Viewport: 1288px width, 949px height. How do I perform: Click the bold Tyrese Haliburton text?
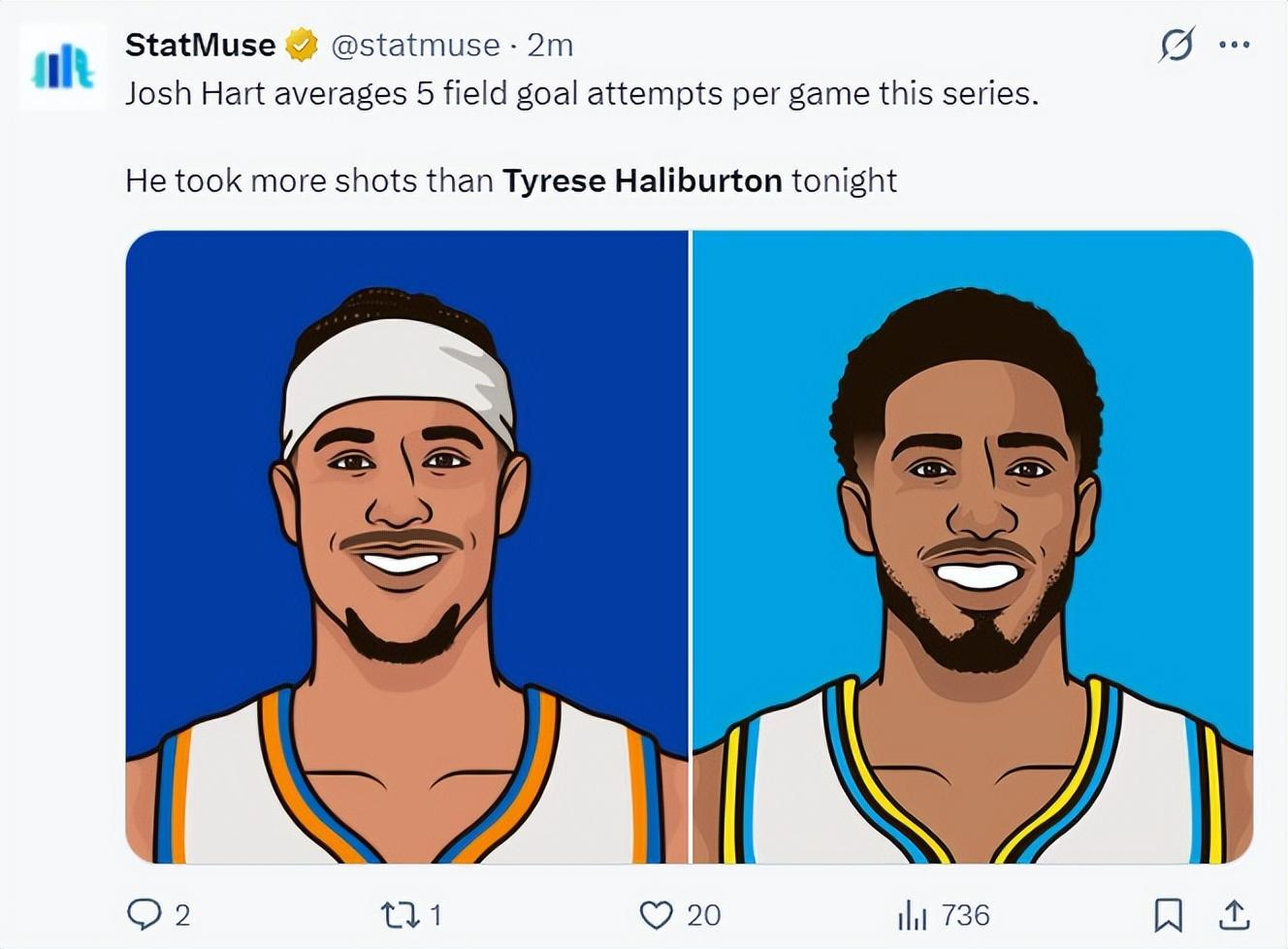point(642,180)
